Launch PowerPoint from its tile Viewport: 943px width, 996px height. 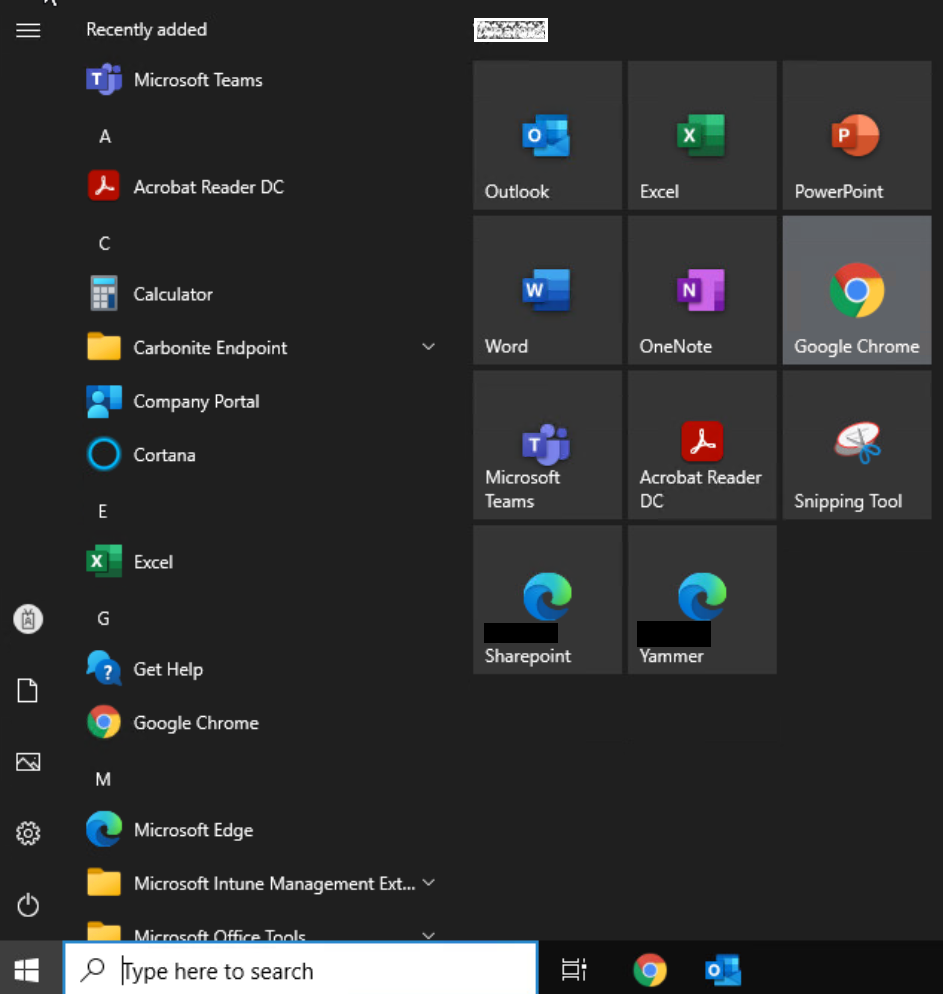pyautogui.click(x=856, y=135)
